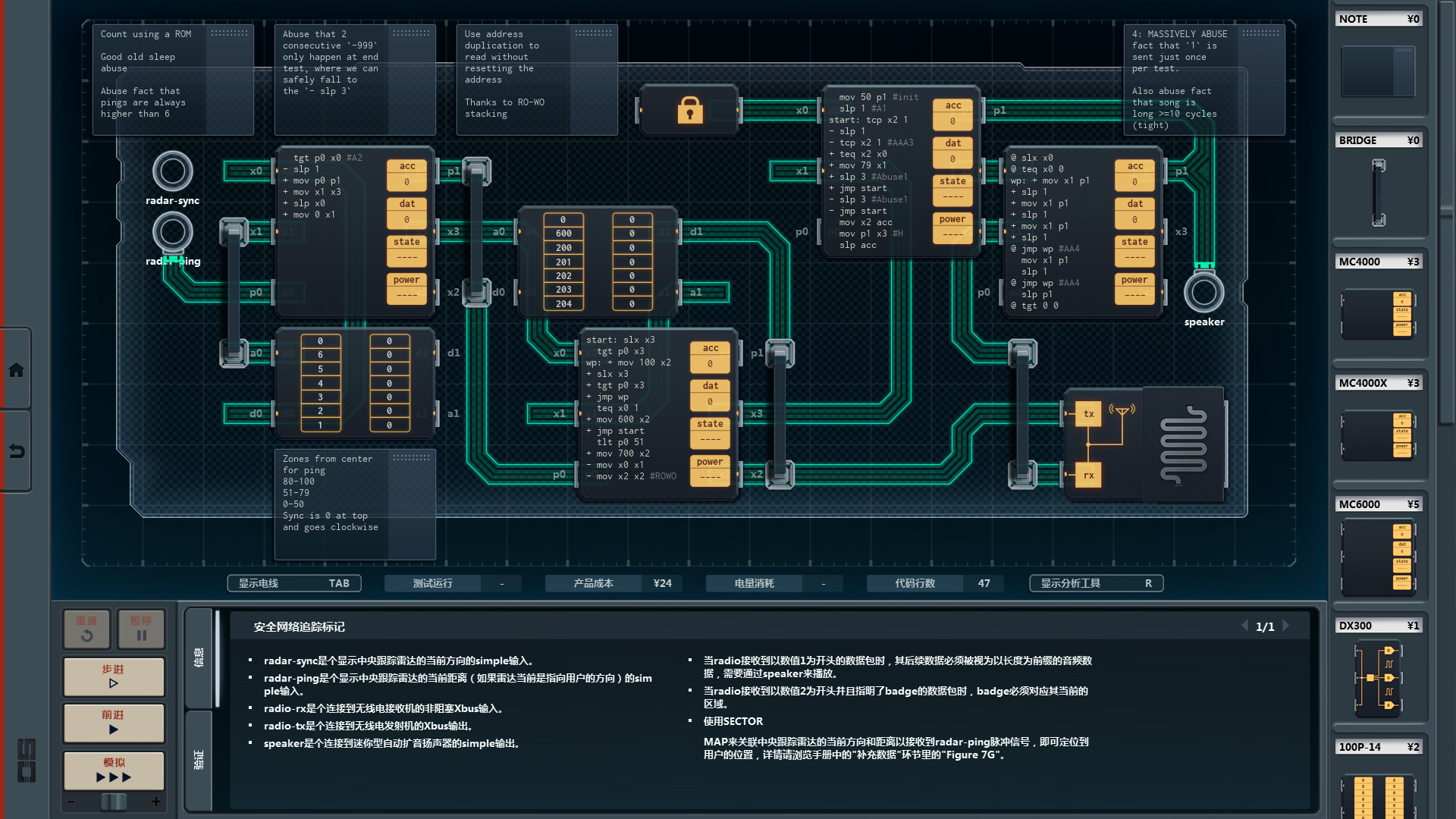Toggle wire display with TAB button

(x=294, y=583)
